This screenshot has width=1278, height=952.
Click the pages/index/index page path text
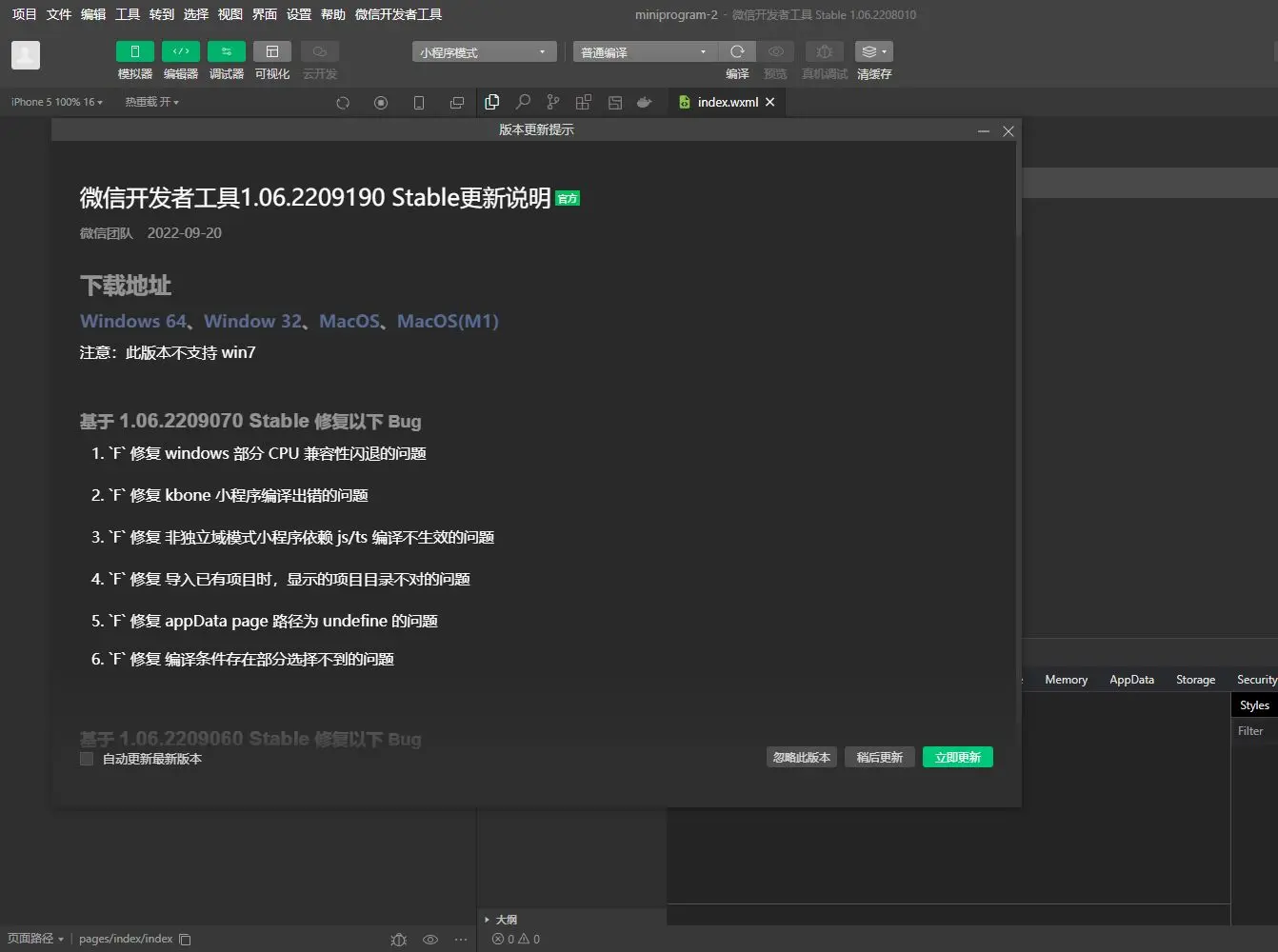(126, 939)
